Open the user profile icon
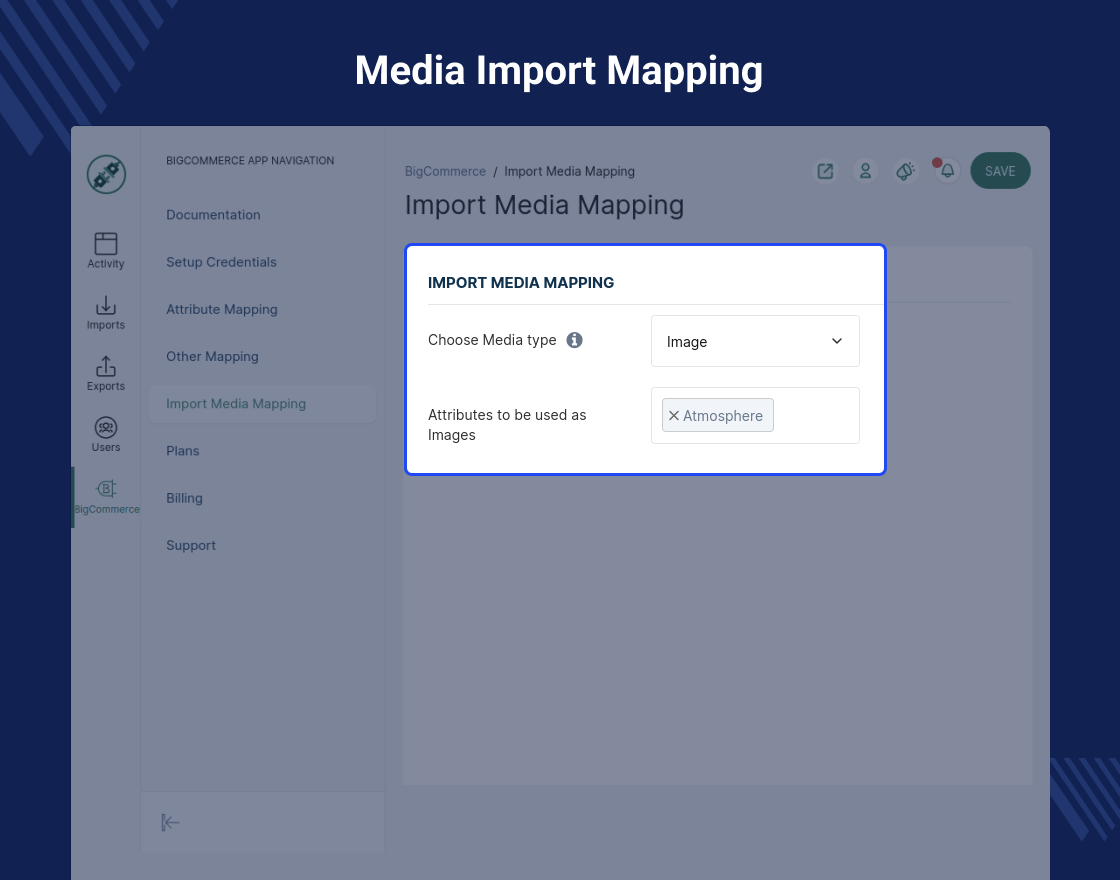Image resolution: width=1120 pixels, height=880 pixels. coord(865,171)
